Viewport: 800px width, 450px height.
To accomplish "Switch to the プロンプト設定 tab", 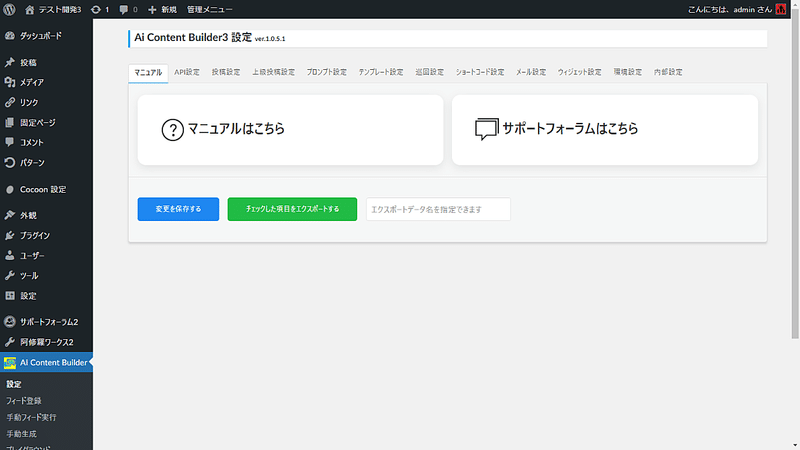I will pos(327,72).
